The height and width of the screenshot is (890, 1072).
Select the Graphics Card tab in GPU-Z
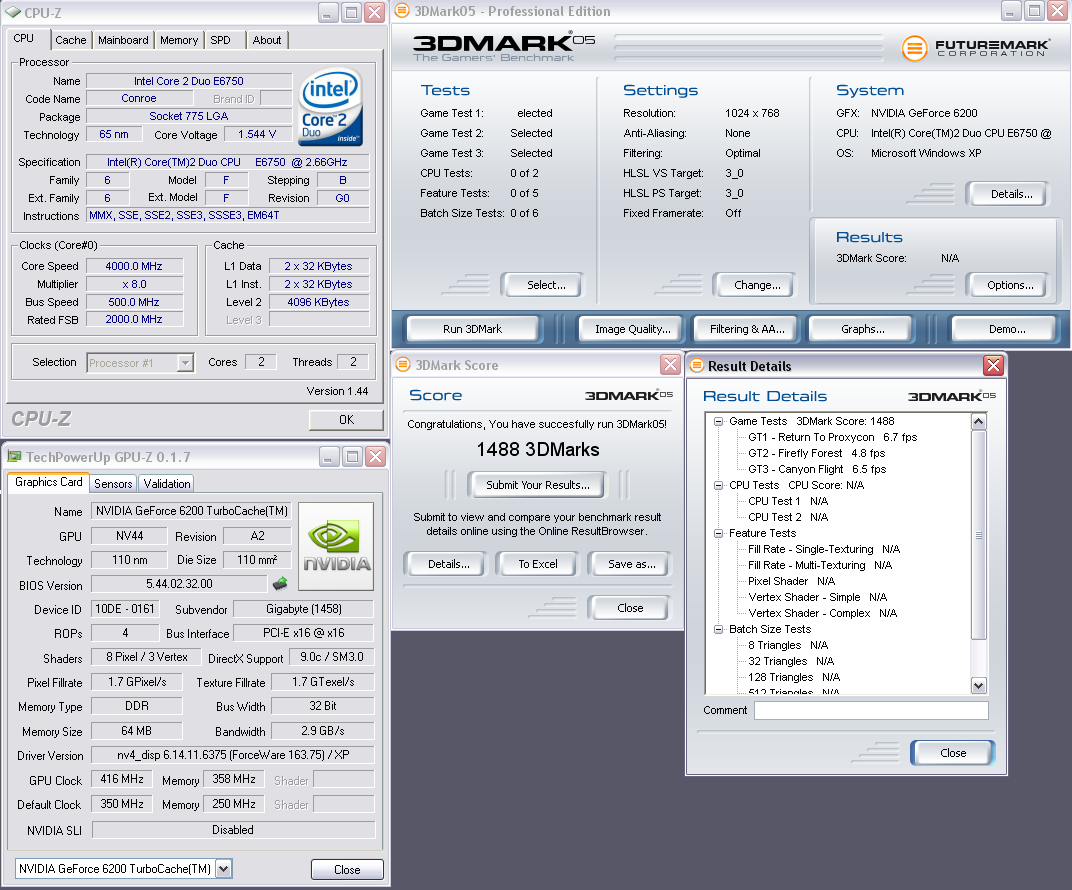49,482
